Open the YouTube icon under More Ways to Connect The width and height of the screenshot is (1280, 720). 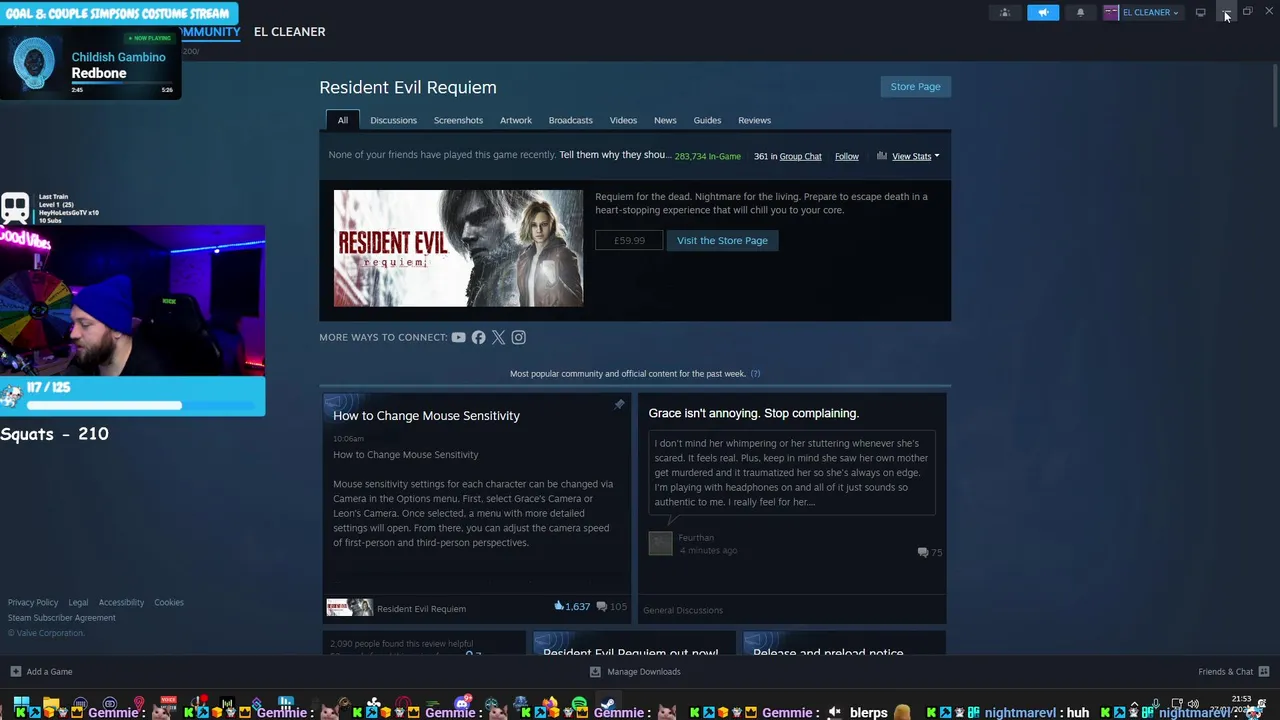458,337
